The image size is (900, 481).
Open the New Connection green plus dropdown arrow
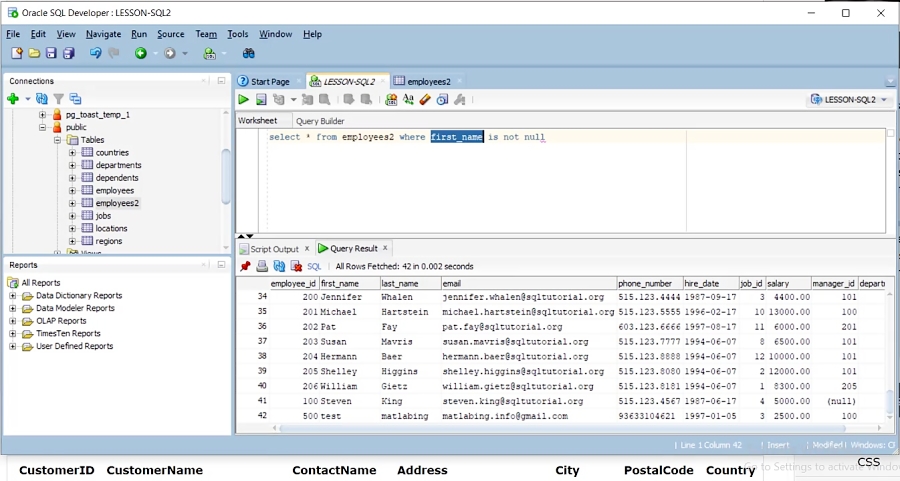(26, 99)
